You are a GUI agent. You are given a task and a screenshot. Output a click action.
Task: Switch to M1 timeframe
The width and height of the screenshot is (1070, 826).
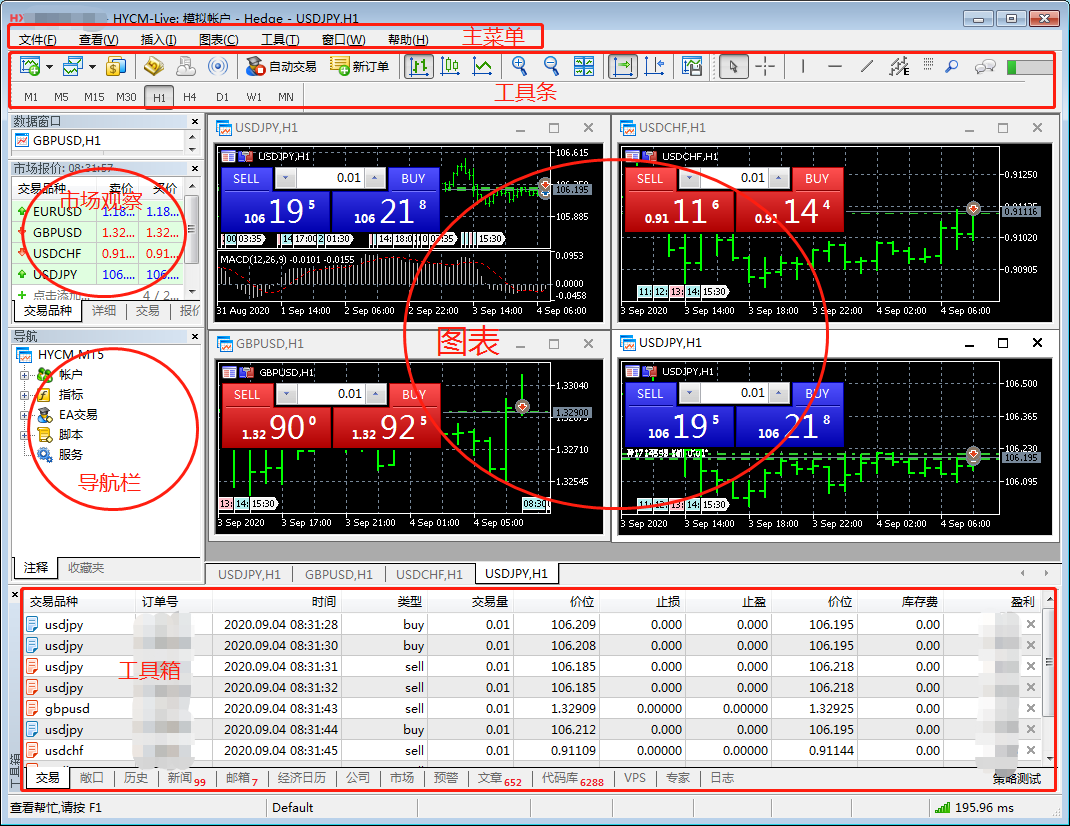coord(31,97)
